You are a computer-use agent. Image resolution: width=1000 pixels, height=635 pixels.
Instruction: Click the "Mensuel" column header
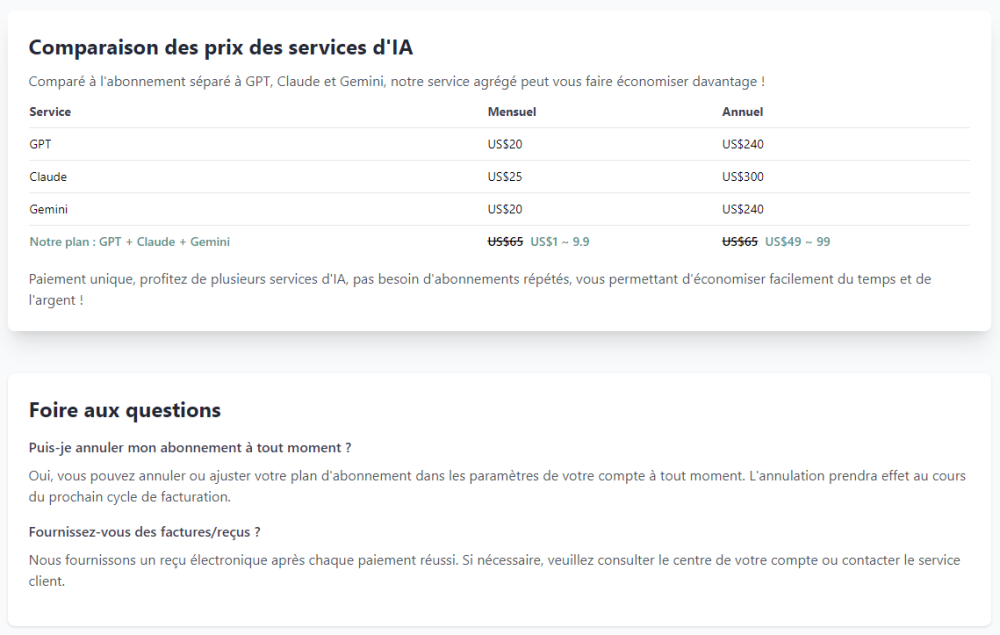pyautogui.click(x=511, y=112)
